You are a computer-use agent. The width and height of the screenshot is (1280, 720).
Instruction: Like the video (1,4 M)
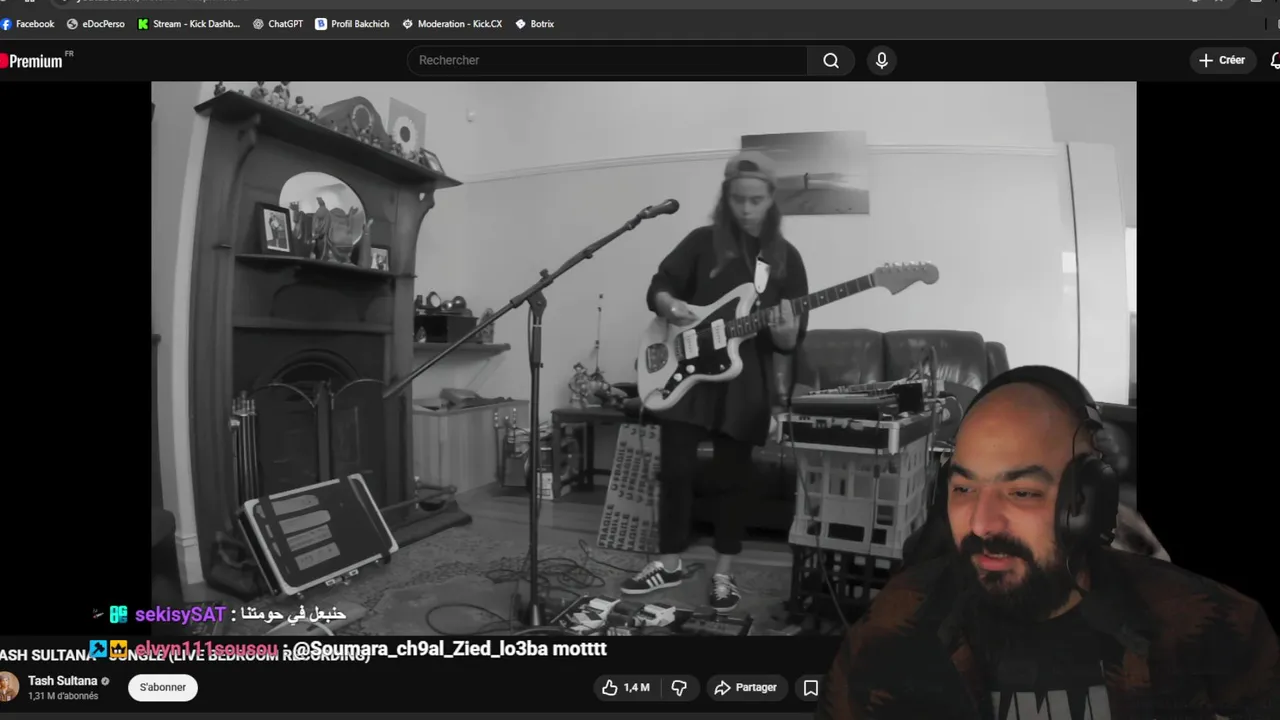[626, 687]
